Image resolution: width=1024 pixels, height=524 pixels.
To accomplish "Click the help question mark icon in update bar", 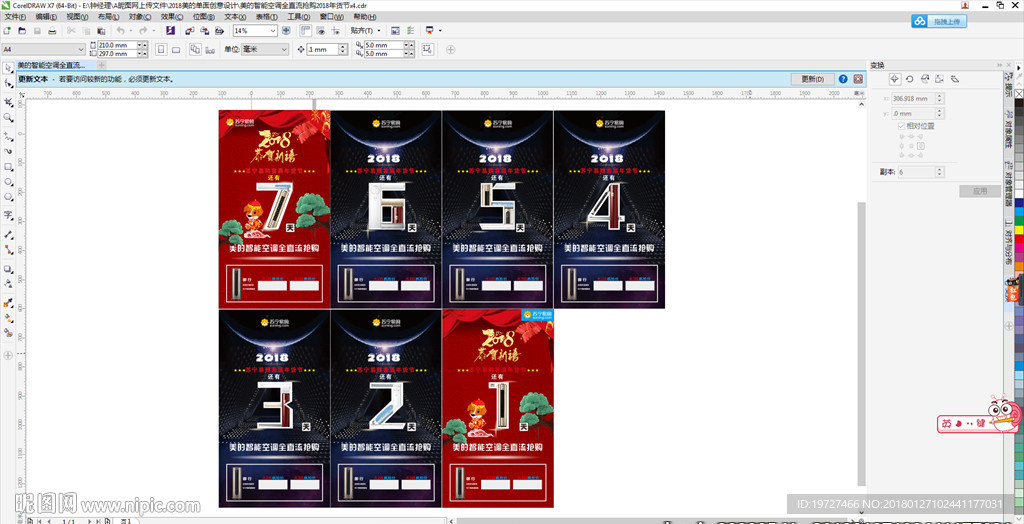I will [x=843, y=79].
